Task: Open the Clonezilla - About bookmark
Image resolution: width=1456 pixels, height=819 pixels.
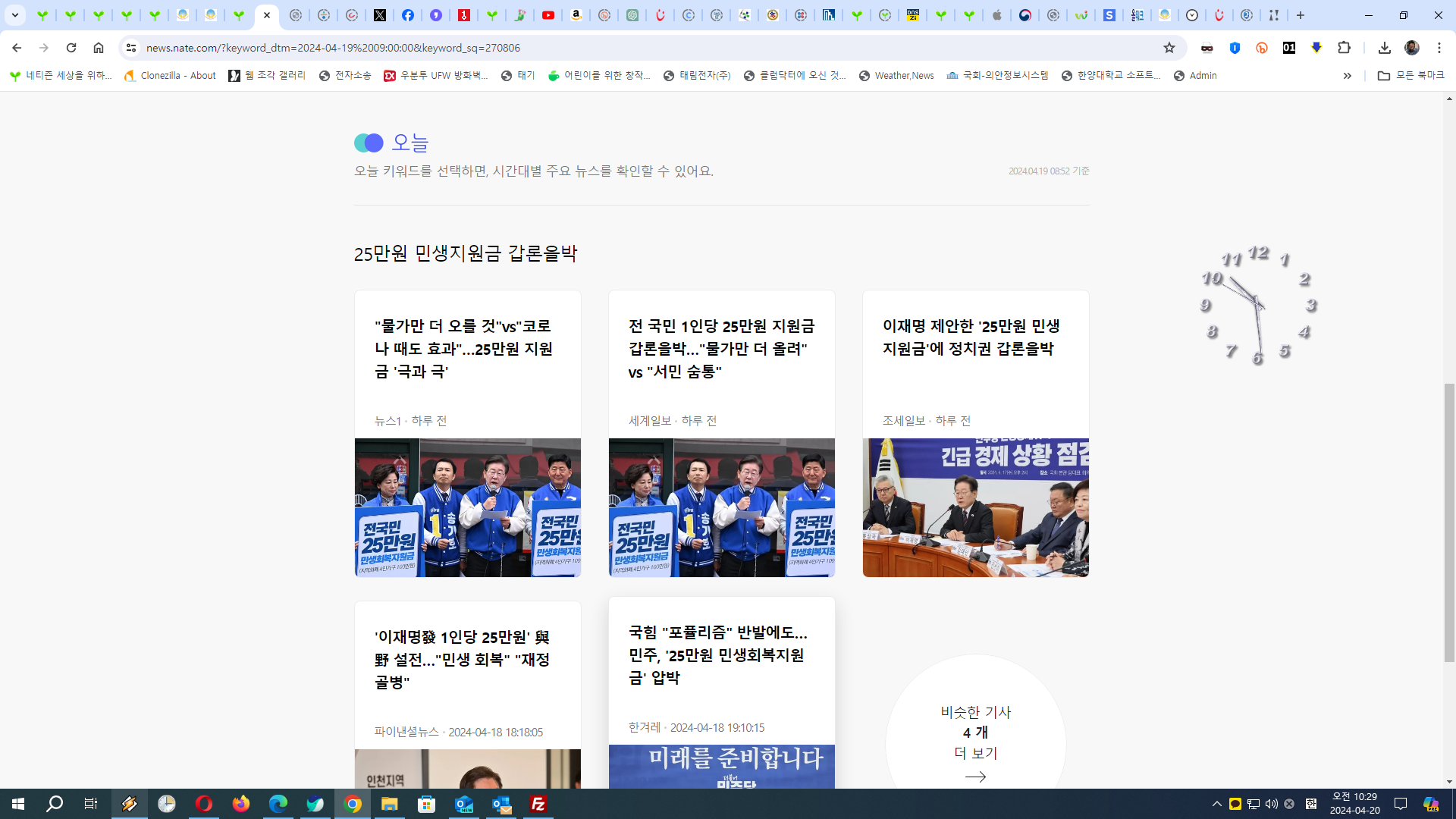Action: click(171, 76)
